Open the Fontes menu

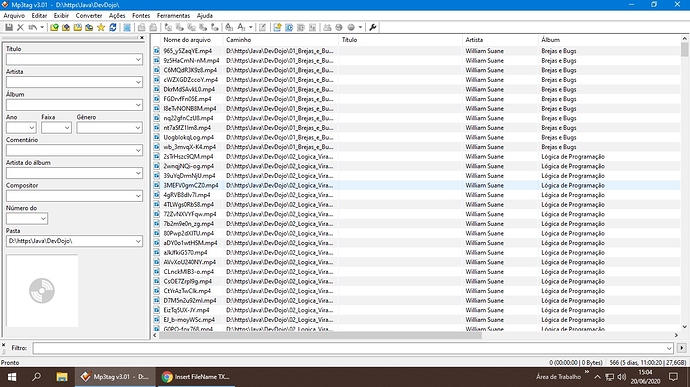141,15
